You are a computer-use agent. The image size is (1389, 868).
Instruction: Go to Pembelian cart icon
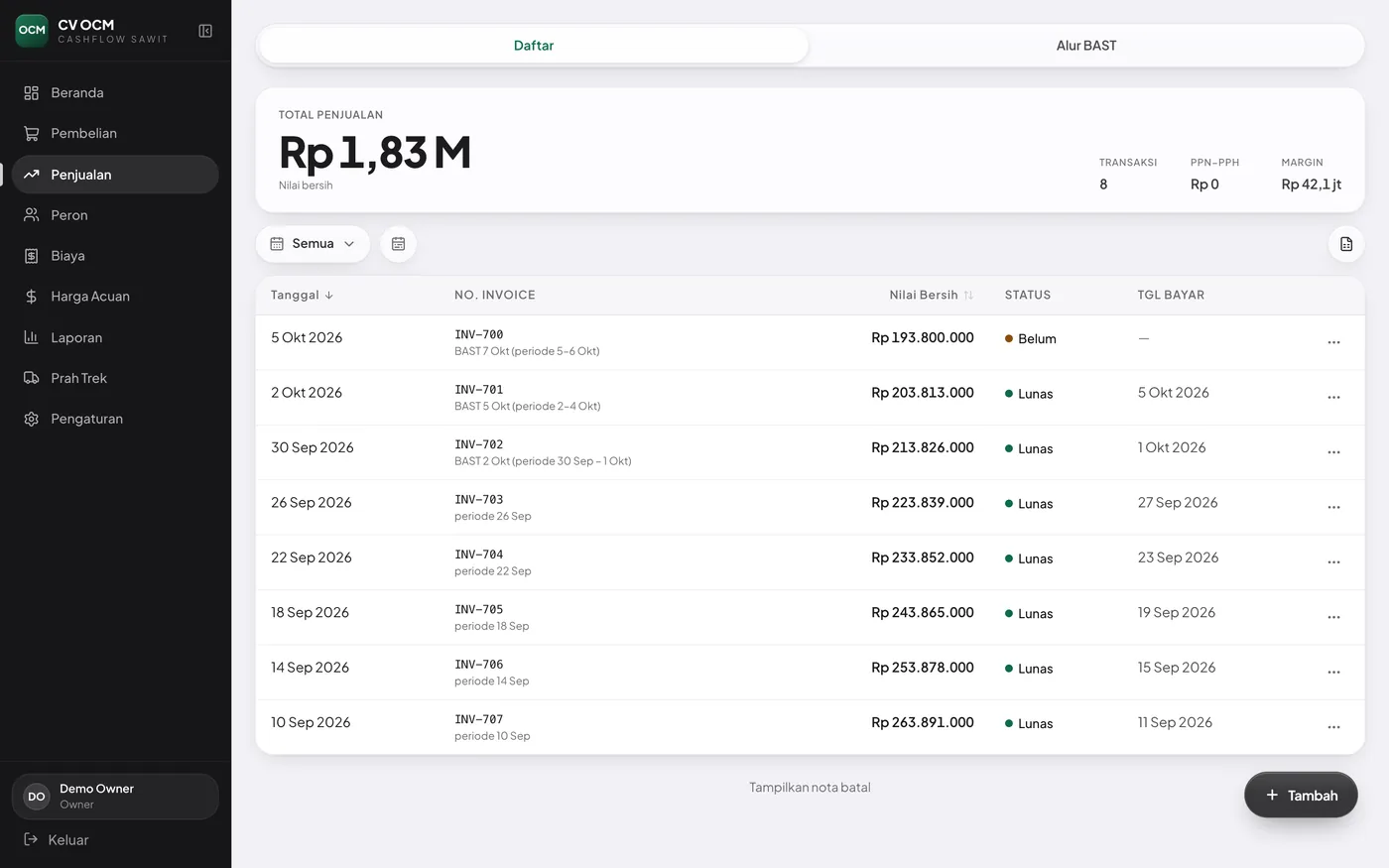31,133
